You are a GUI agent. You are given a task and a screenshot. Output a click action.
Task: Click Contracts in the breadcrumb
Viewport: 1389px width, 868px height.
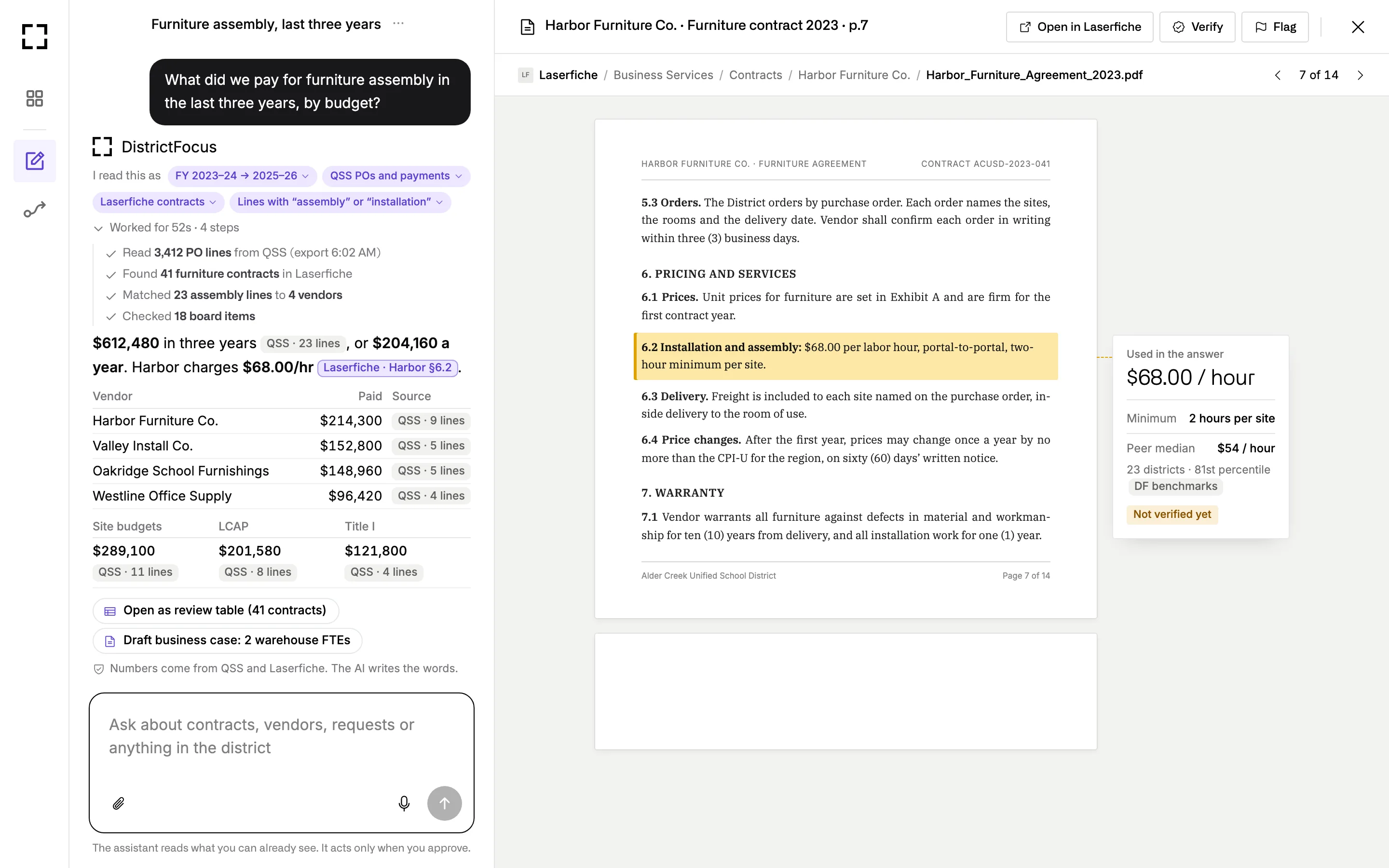755,75
